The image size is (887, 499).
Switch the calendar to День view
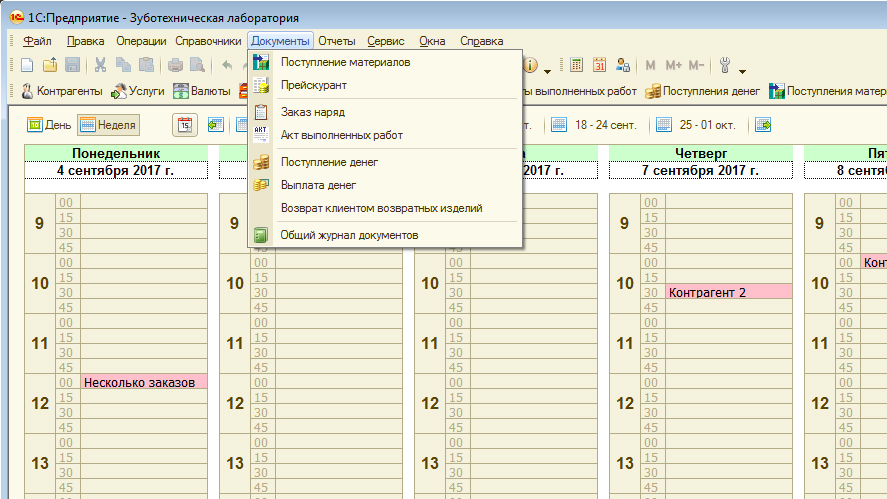[x=49, y=125]
